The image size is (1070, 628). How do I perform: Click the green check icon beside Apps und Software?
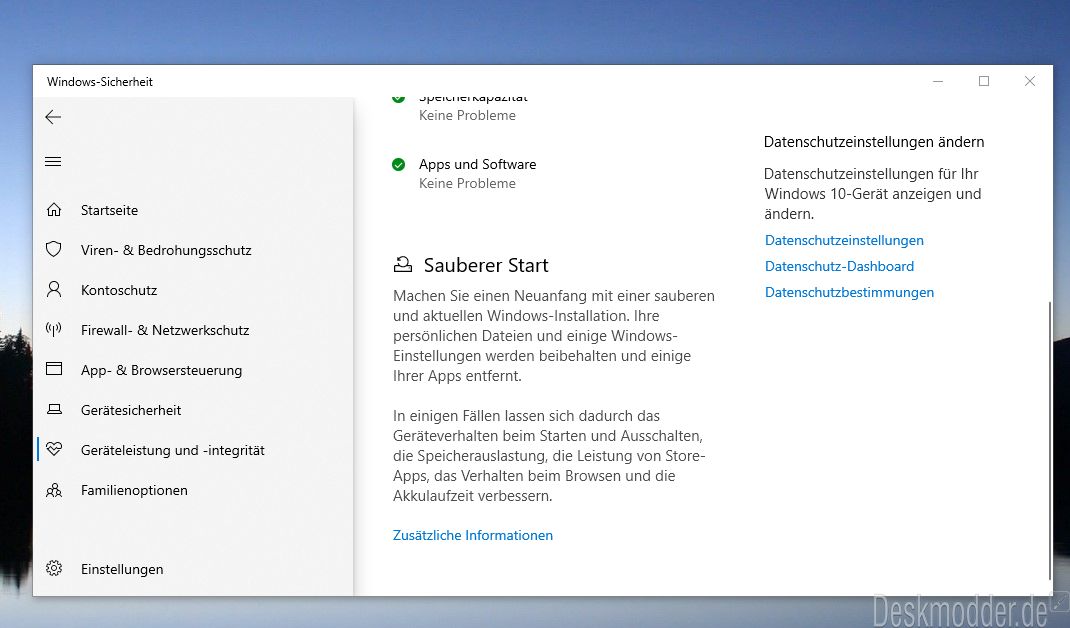coord(399,165)
